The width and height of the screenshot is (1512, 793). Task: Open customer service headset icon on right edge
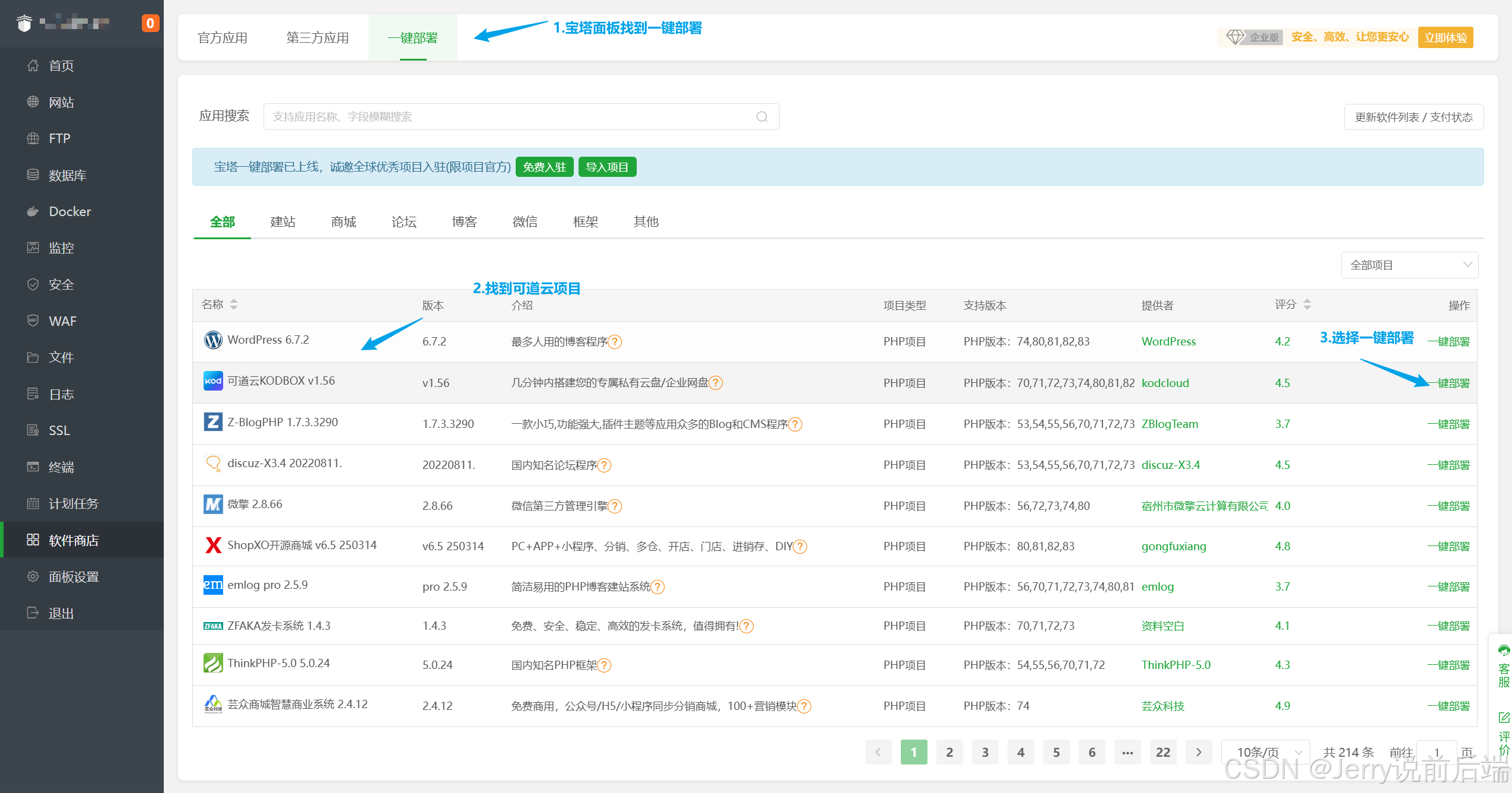pyautogui.click(x=1504, y=651)
